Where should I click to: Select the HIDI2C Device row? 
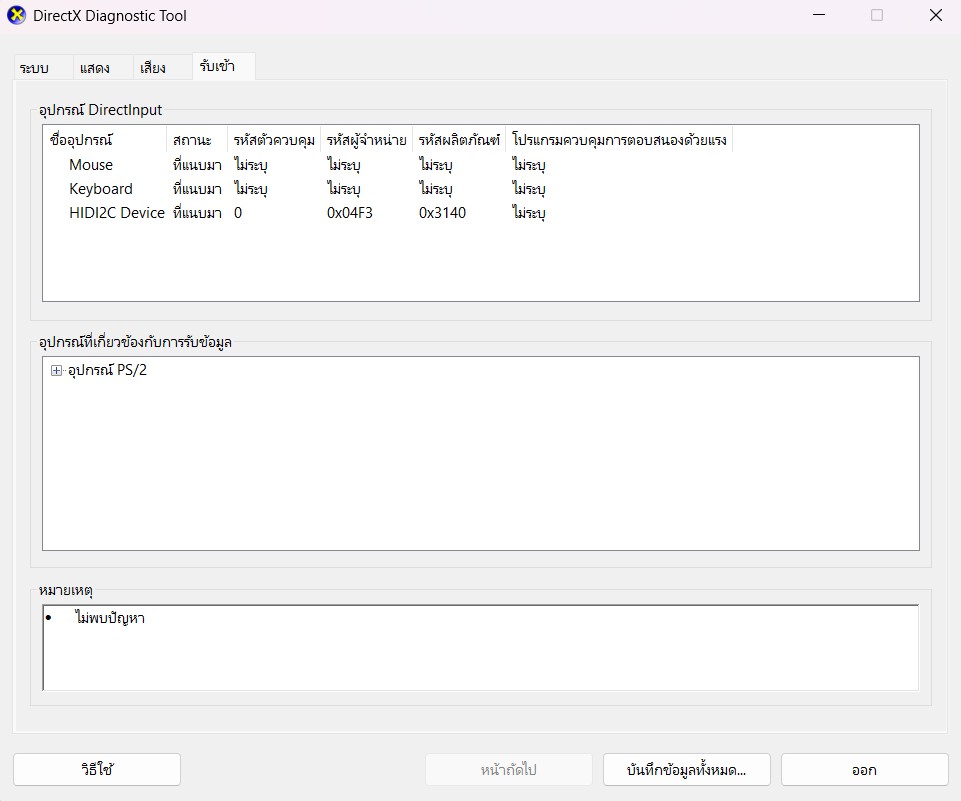point(116,213)
